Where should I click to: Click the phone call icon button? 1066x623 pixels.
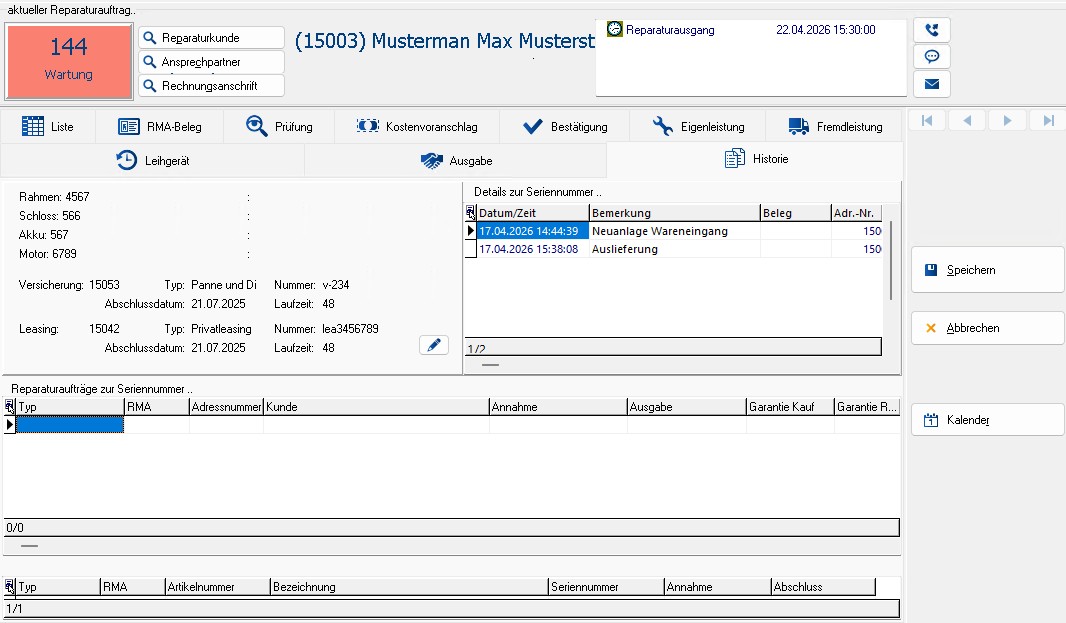931,30
